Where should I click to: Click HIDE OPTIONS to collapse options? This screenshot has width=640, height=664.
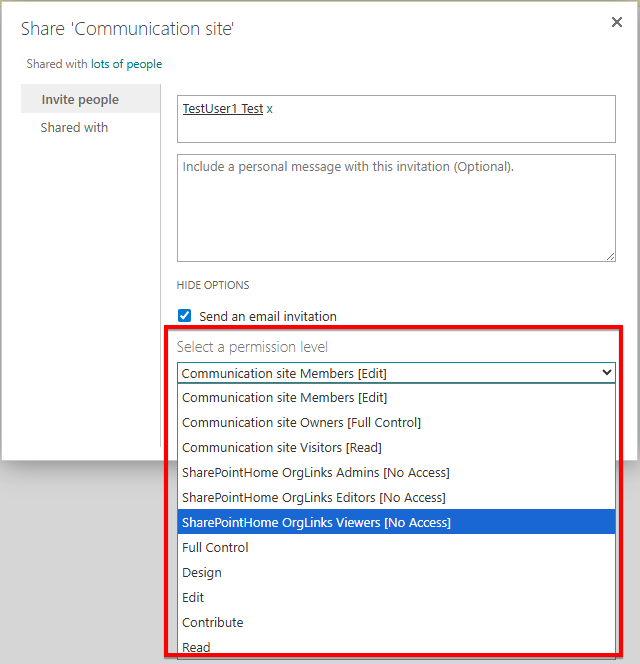point(213,285)
